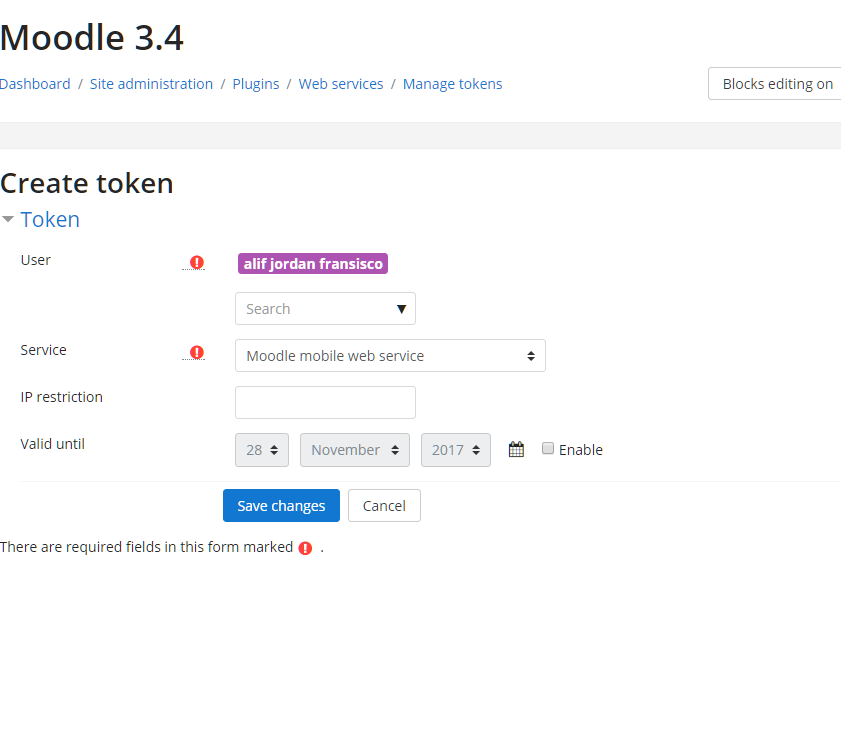Click the Service field label
The image size is (841, 739).
click(43, 350)
